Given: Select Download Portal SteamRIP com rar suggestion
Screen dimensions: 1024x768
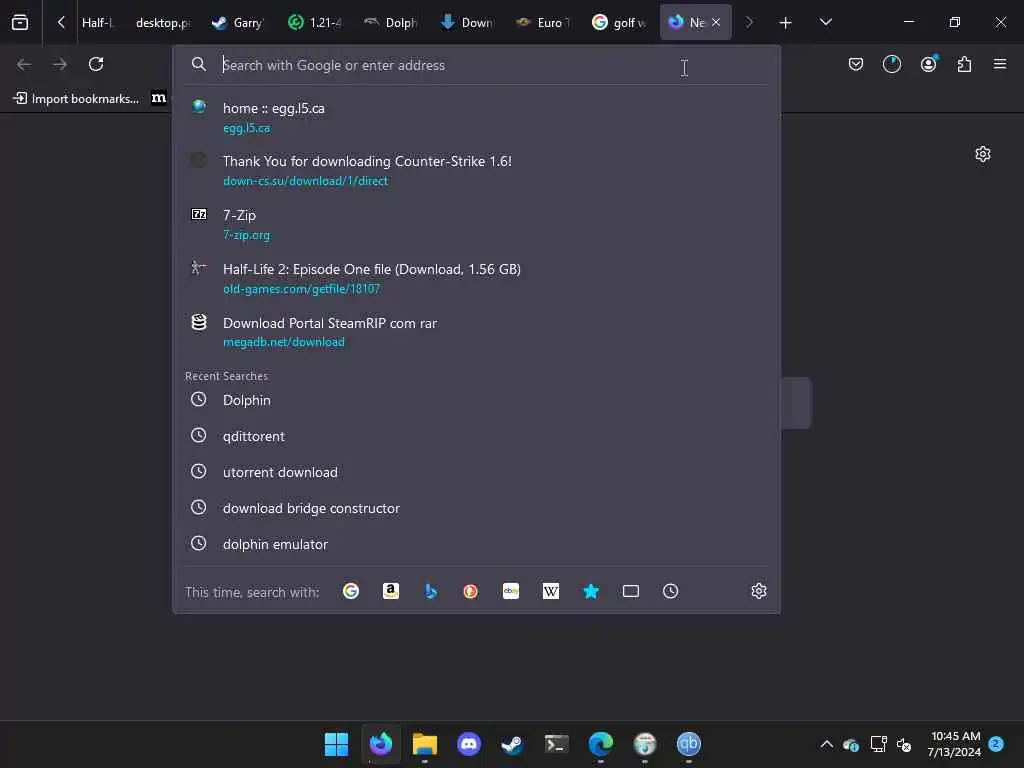Looking at the screenshot, I should pyautogui.click(x=477, y=332).
